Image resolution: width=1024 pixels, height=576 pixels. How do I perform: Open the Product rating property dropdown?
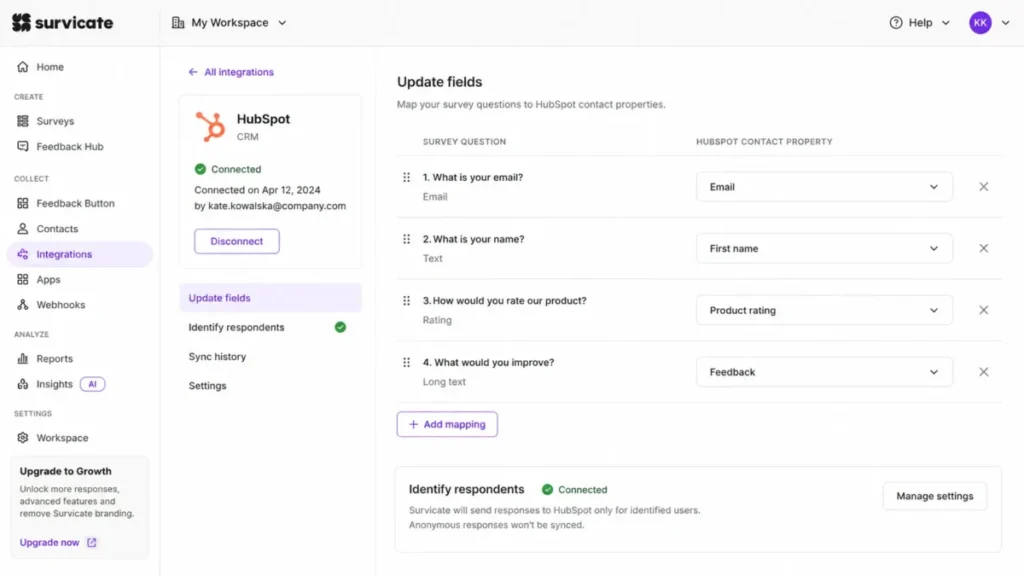(824, 310)
